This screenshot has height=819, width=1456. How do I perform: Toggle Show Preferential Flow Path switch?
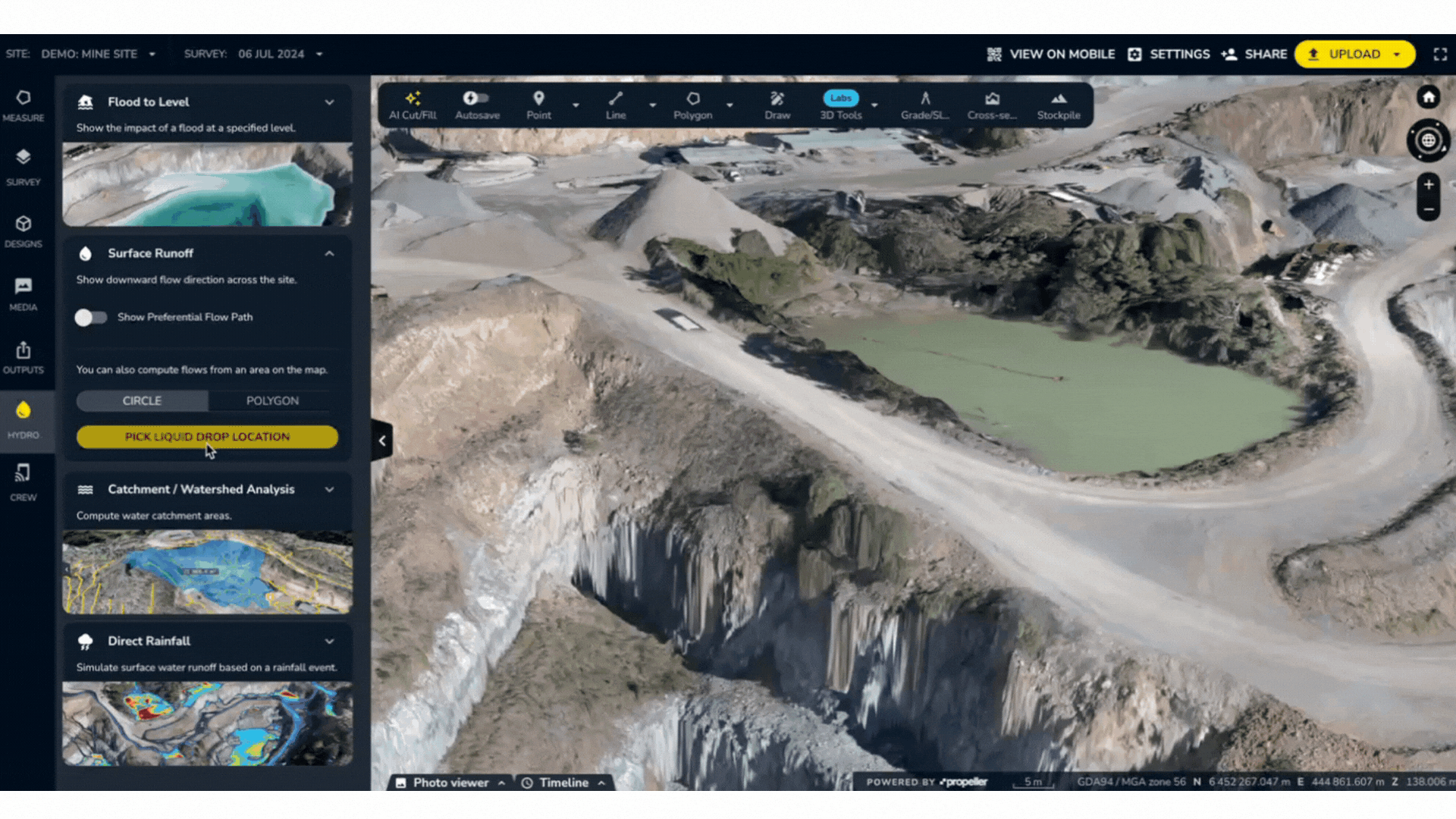91,317
